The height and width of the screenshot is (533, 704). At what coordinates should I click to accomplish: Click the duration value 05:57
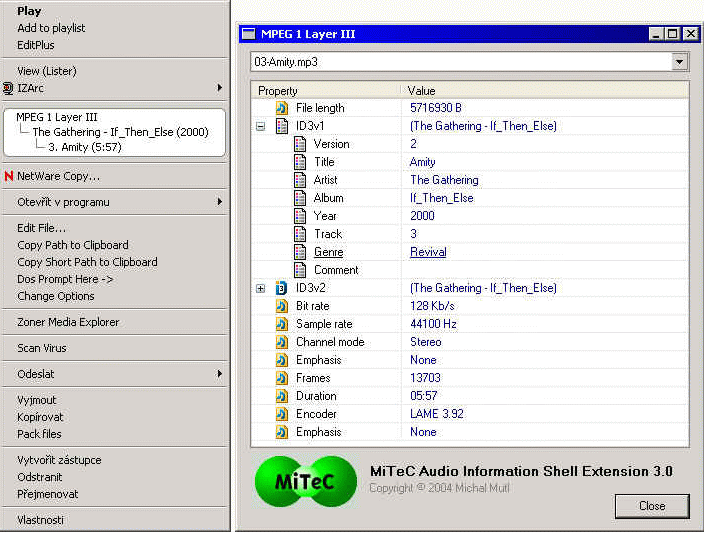click(x=423, y=396)
